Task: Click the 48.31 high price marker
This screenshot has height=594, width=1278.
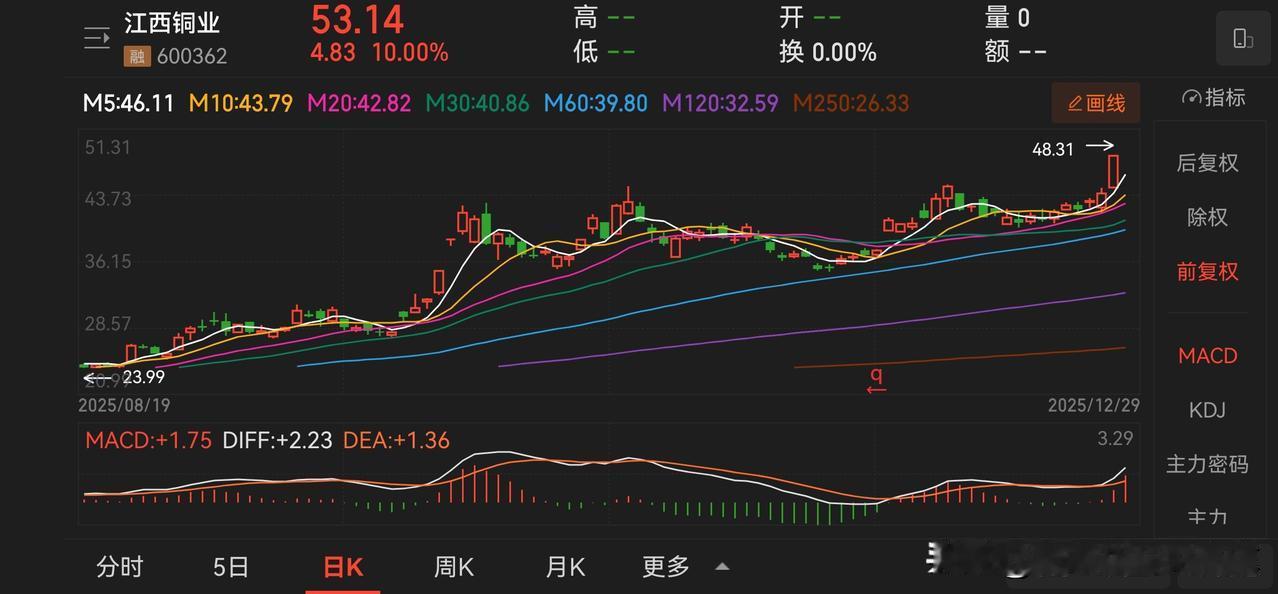Action: tap(1053, 149)
